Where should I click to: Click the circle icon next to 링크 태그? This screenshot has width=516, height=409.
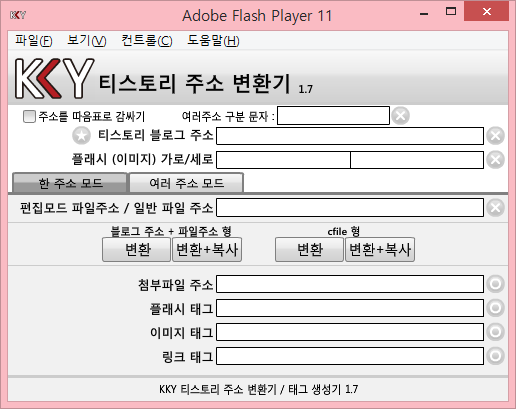tap(495, 356)
